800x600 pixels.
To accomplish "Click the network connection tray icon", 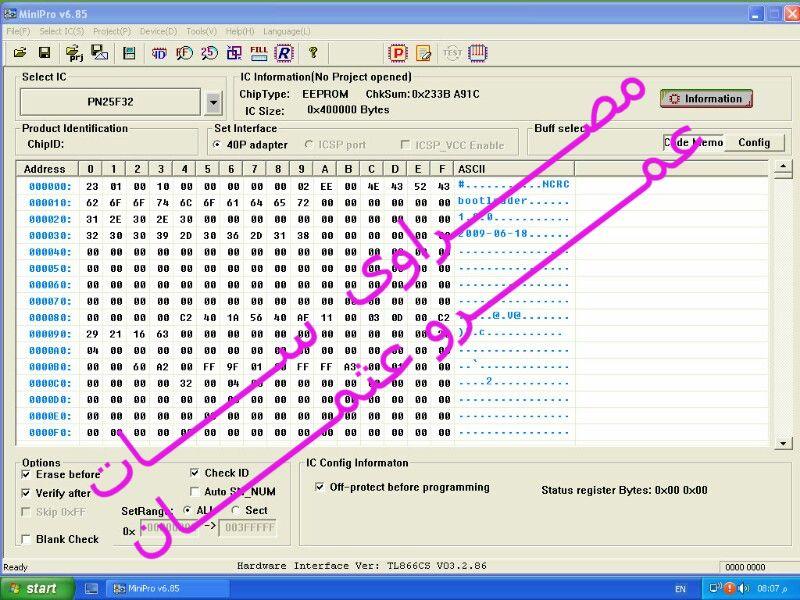I will point(715,588).
